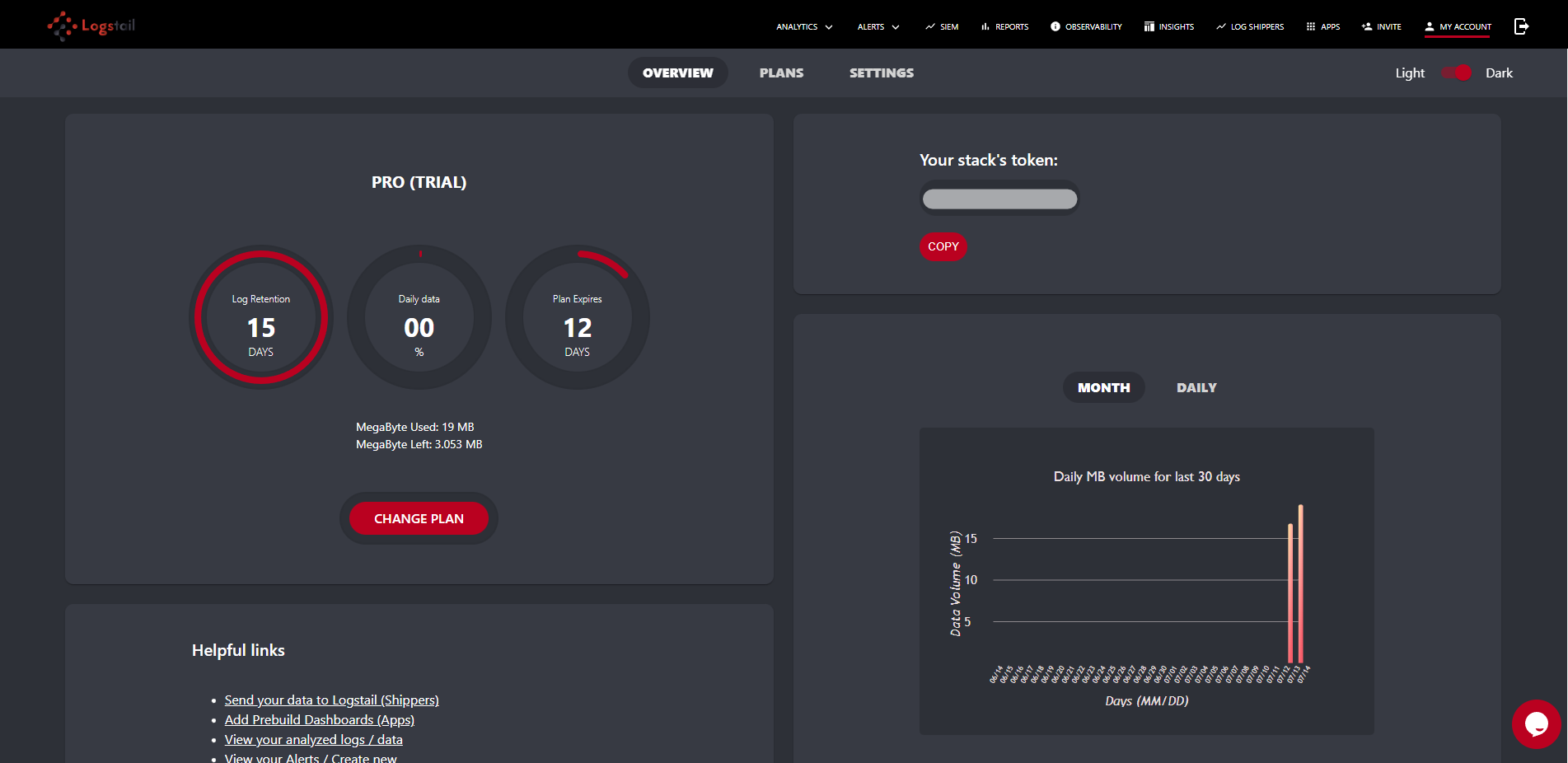Click the Log Retention 15 days gauge
The width and height of the screenshot is (1568, 763).
coord(261,317)
